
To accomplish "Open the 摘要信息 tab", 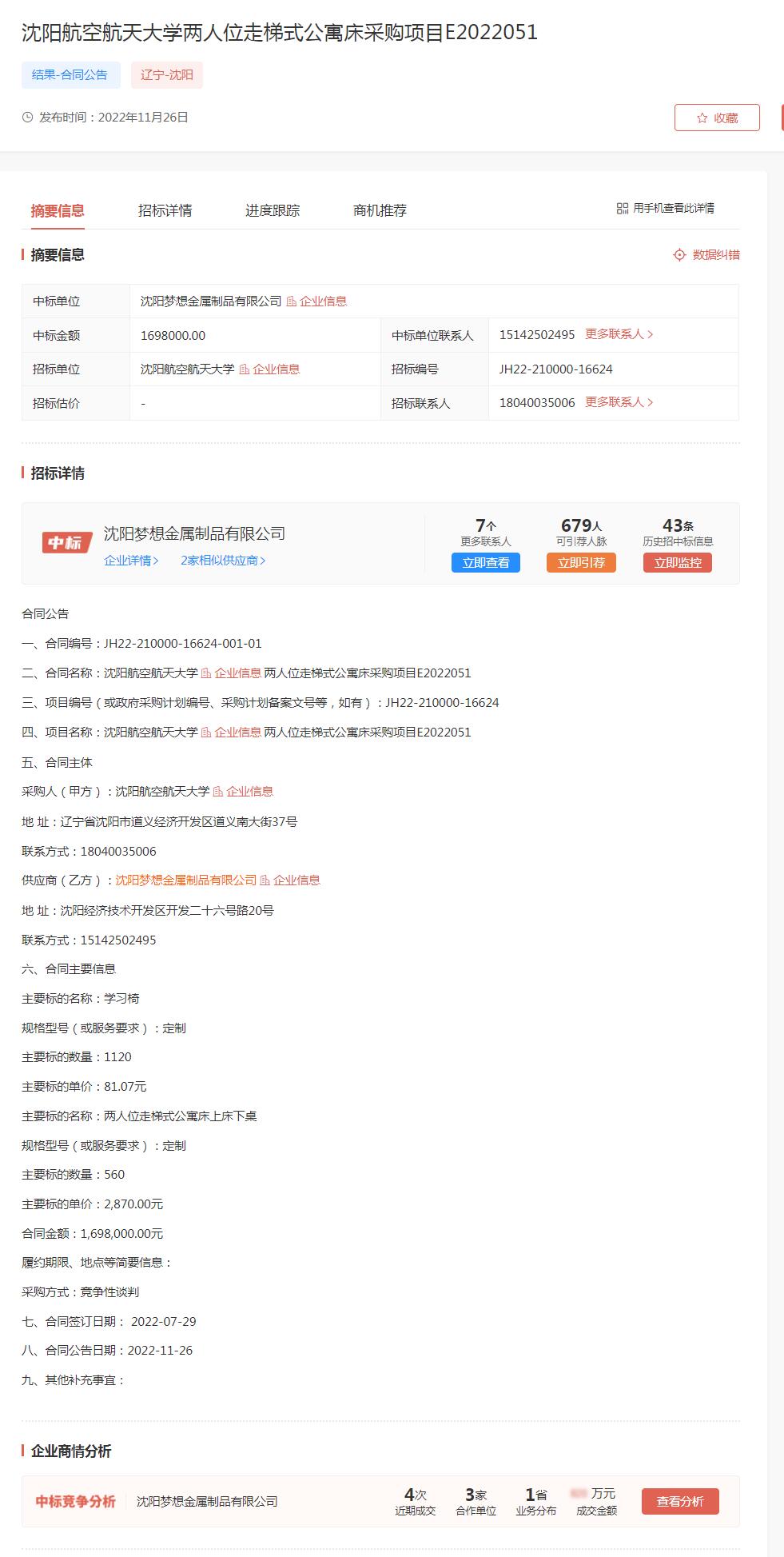I will (58, 210).
